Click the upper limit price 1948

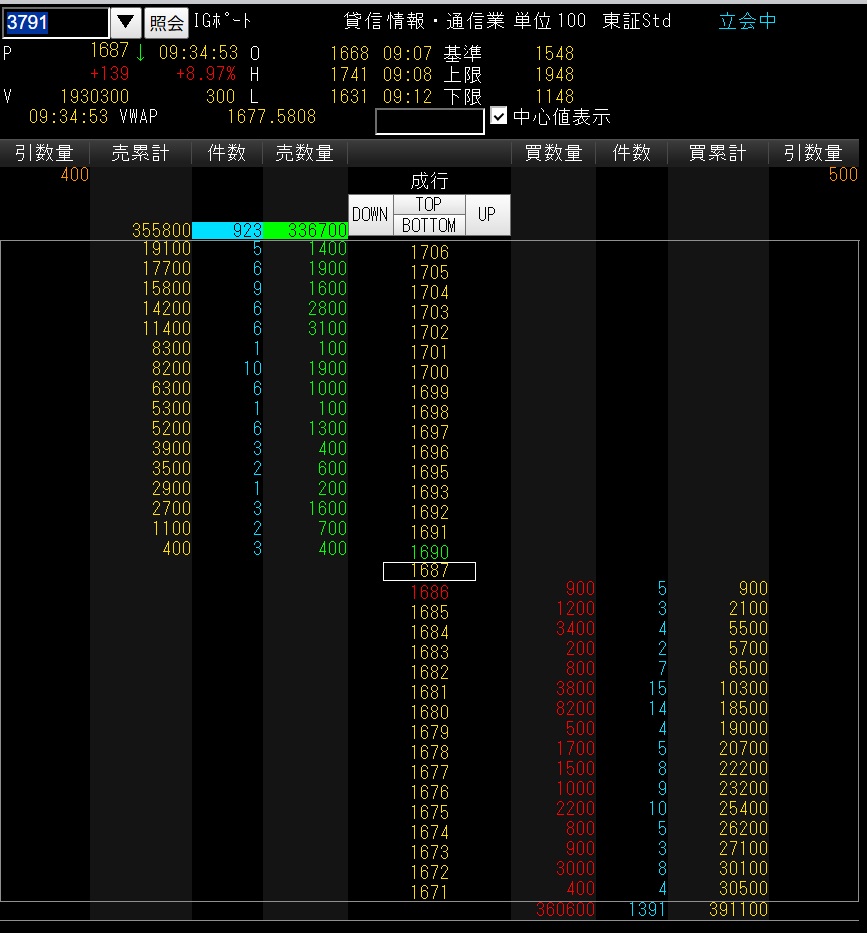[555, 75]
